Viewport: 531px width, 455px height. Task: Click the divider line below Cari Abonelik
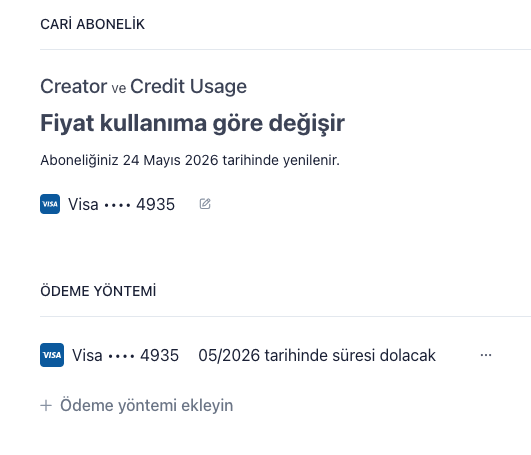point(285,49)
